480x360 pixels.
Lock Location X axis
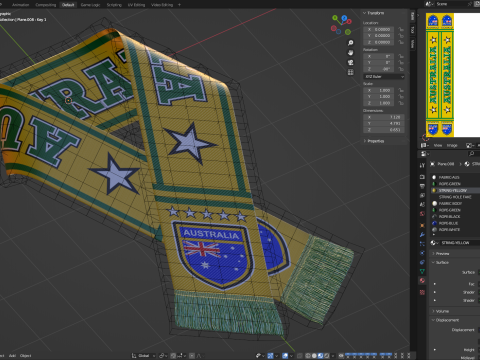pyautogui.click(x=401, y=29)
